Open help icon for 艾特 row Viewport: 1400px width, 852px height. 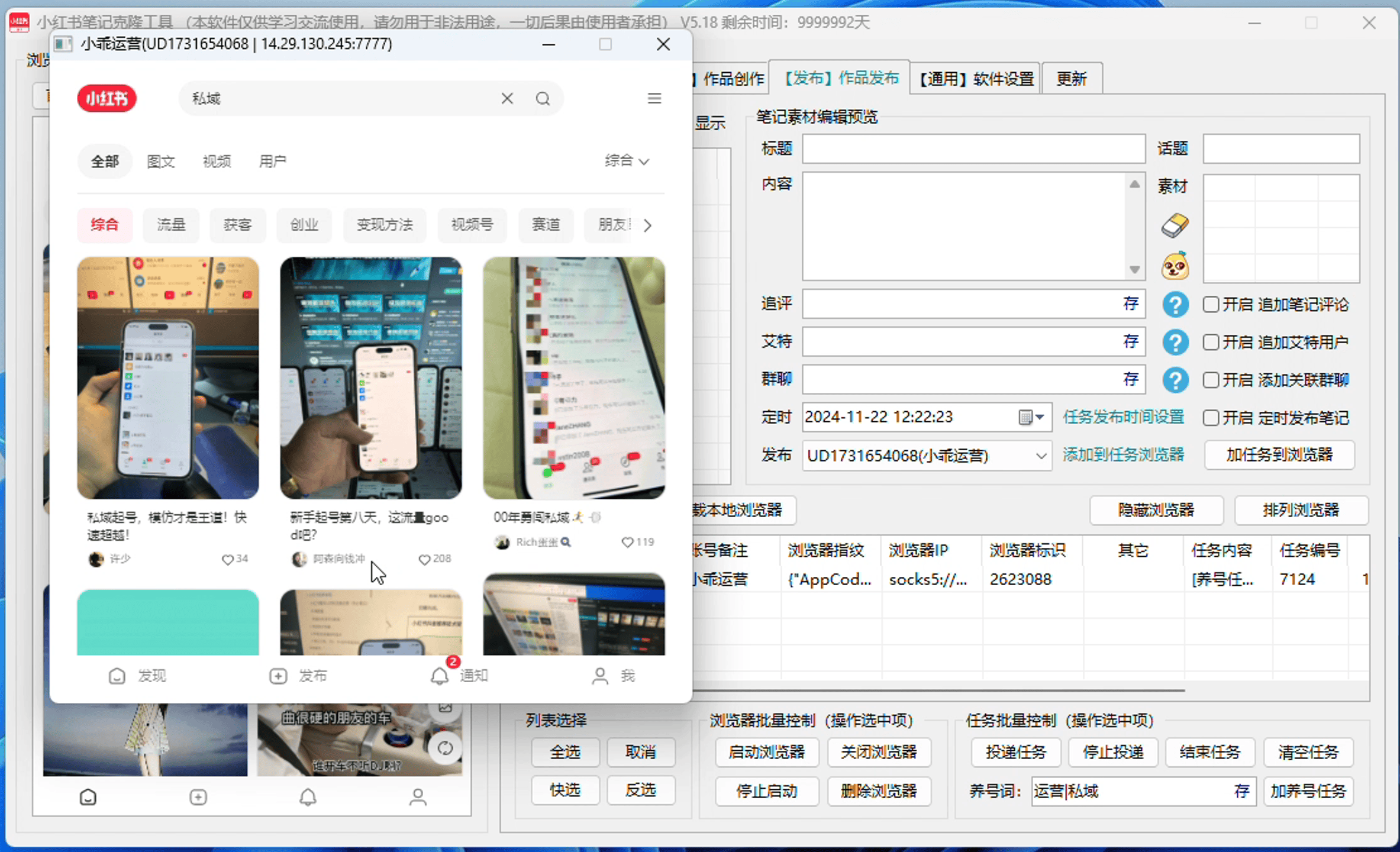point(1175,343)
